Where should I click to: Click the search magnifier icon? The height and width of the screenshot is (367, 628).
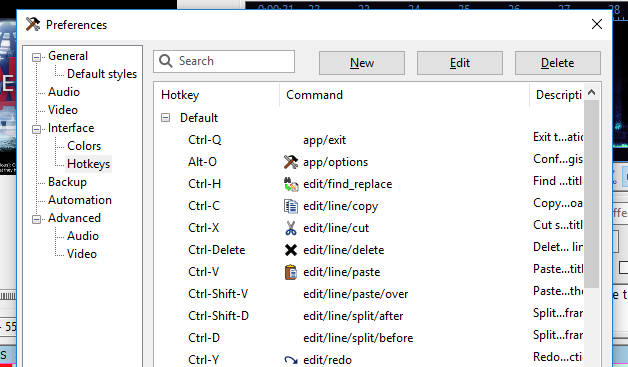[x=165, y=61]
